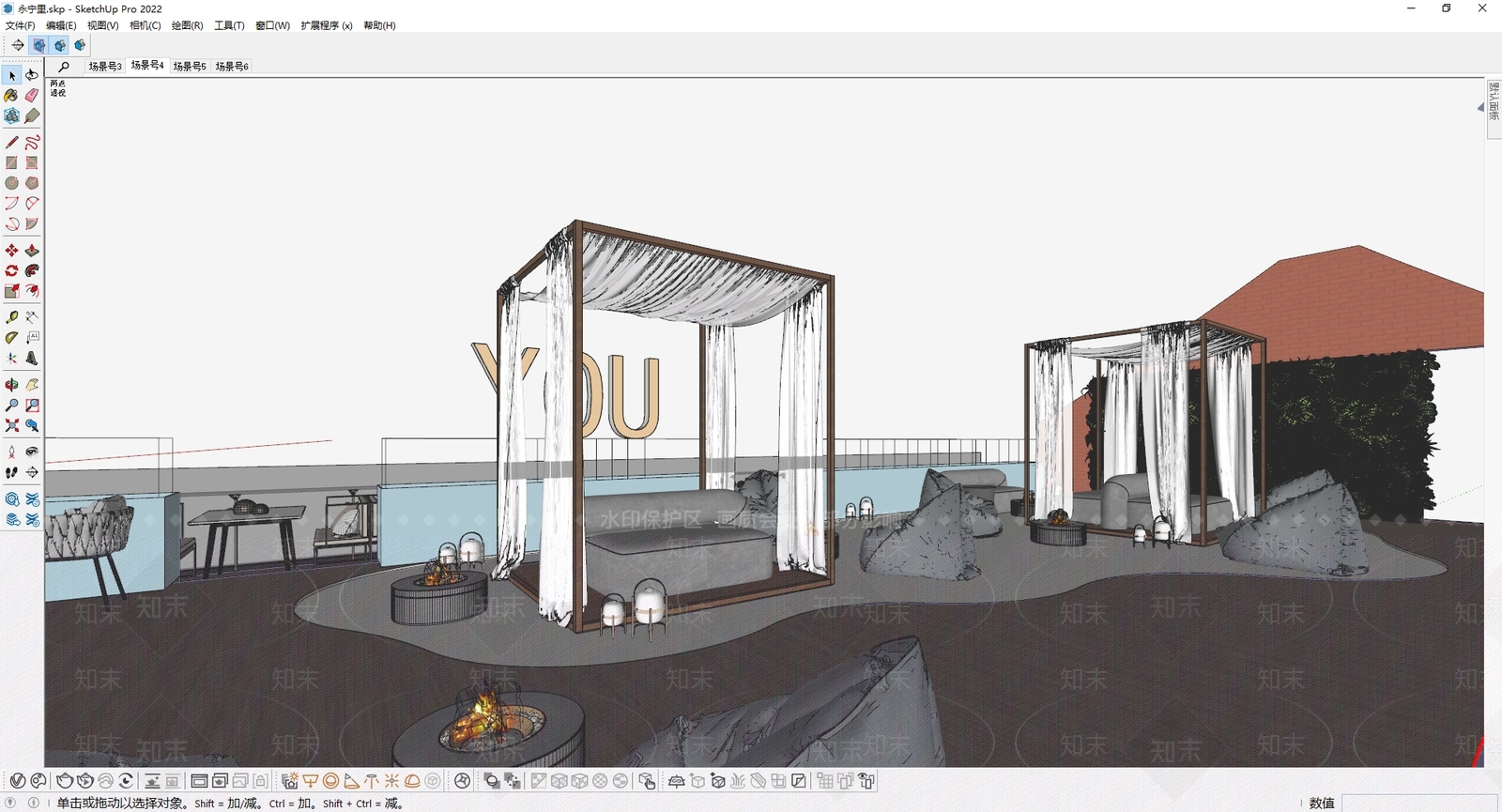The width and height of the screenshot is (1502, 812).
Task: Click the 数值 measurements input box
Action: 1419,803
